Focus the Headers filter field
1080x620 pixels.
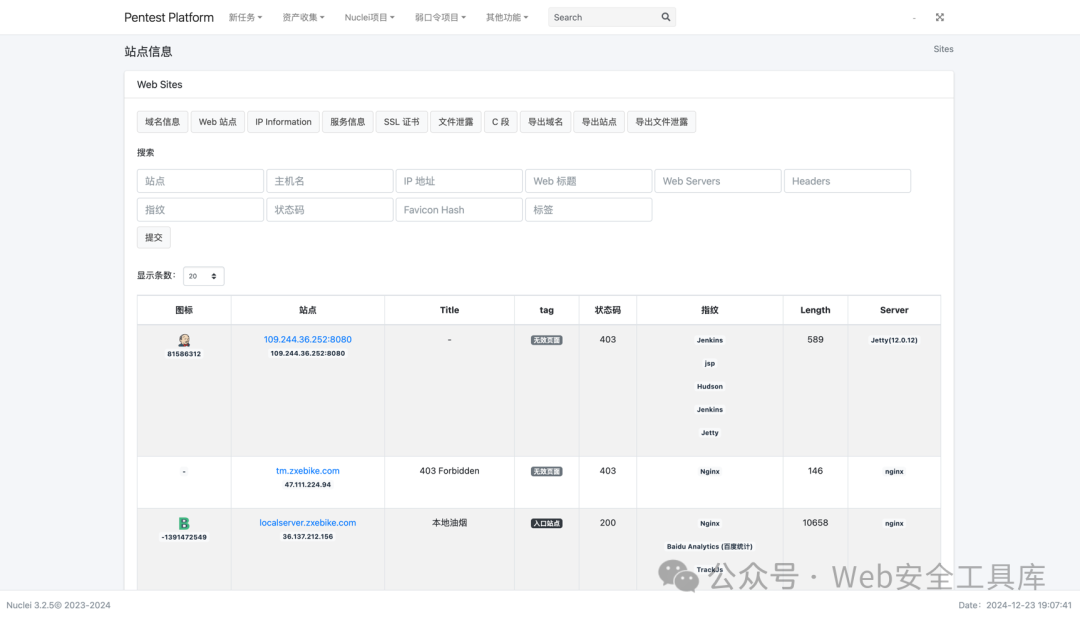[x=847, y=181]
